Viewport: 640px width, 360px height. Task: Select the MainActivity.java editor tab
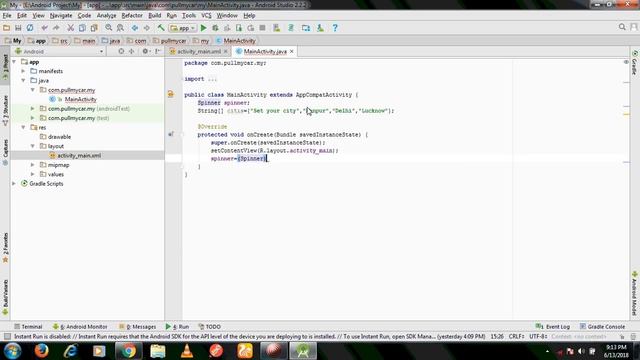point(265,51)
